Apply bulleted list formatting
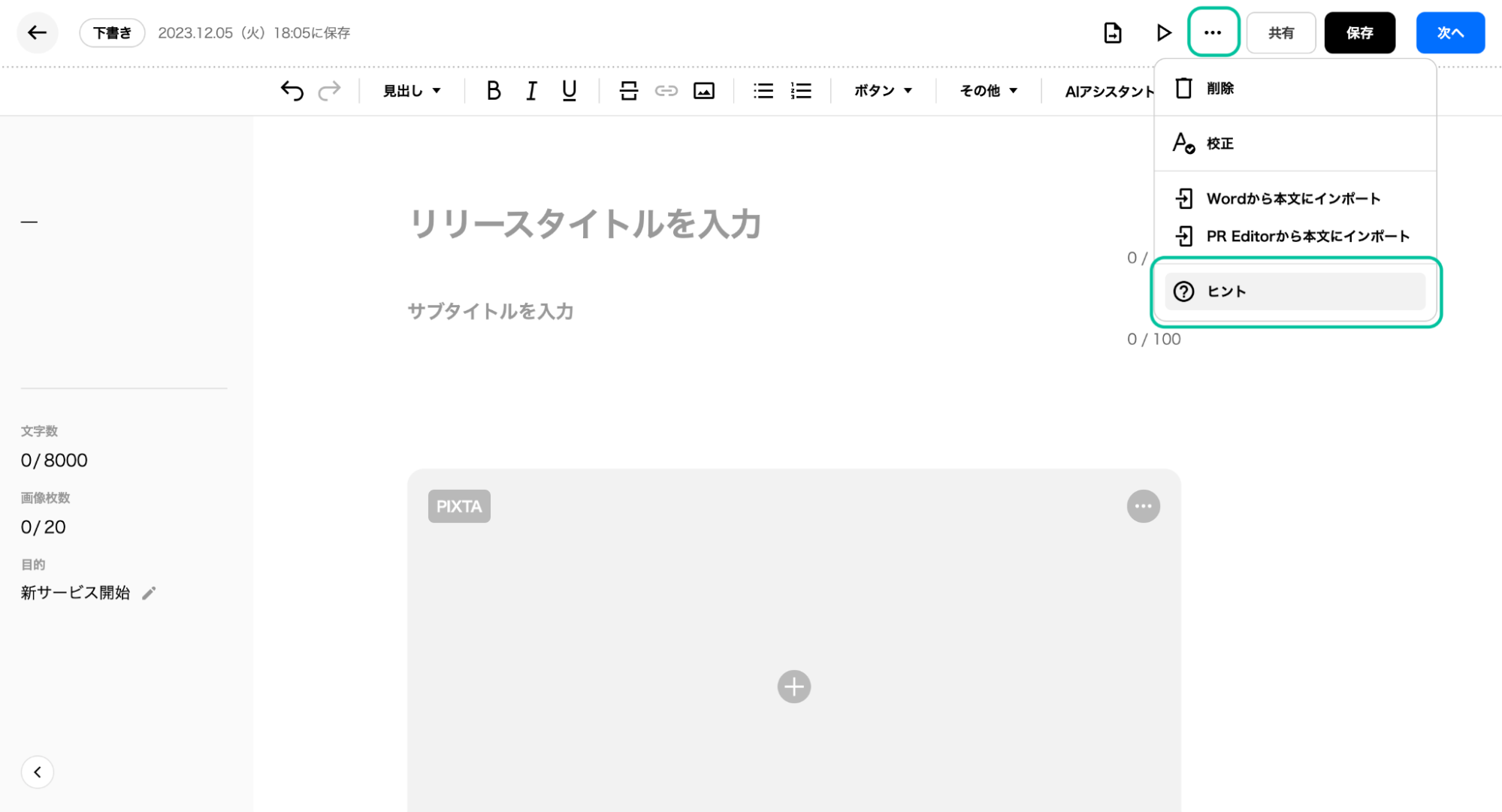 pyautogui.click(x=763, y=91)
